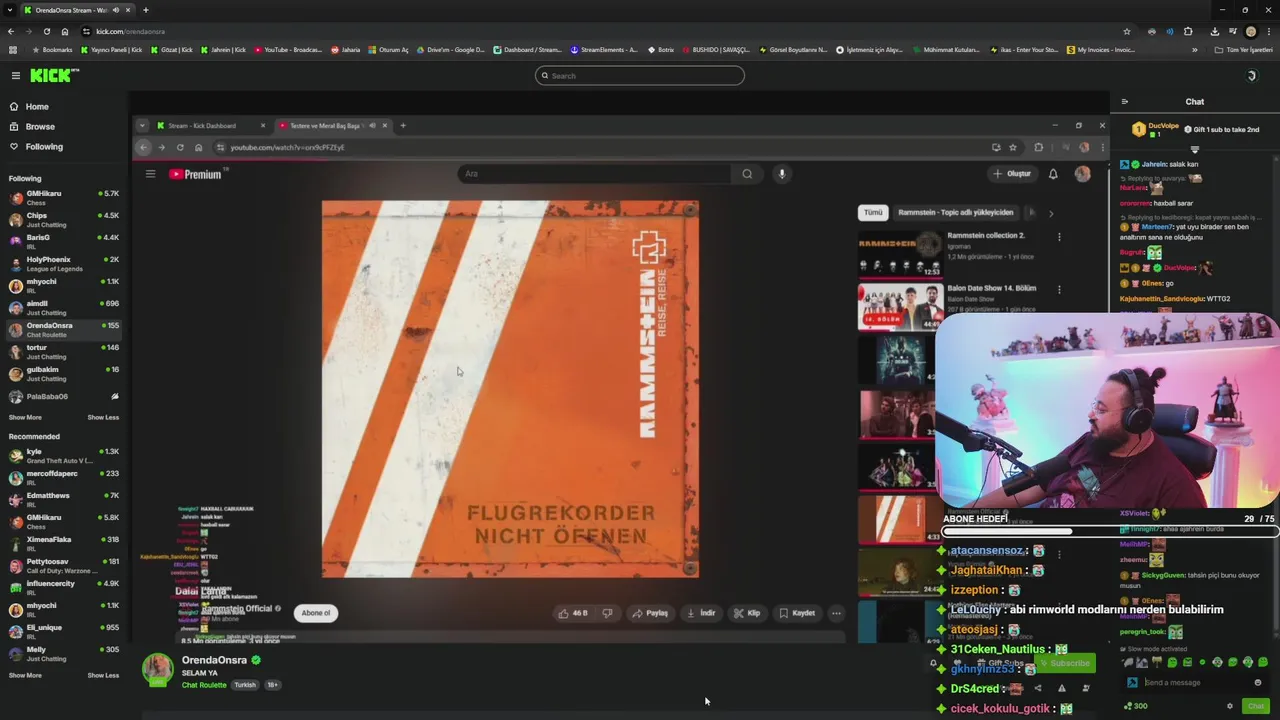Dislike the YouTube video
The height and width of the screenshot is (720, 1280).
[x=607, y=613]
